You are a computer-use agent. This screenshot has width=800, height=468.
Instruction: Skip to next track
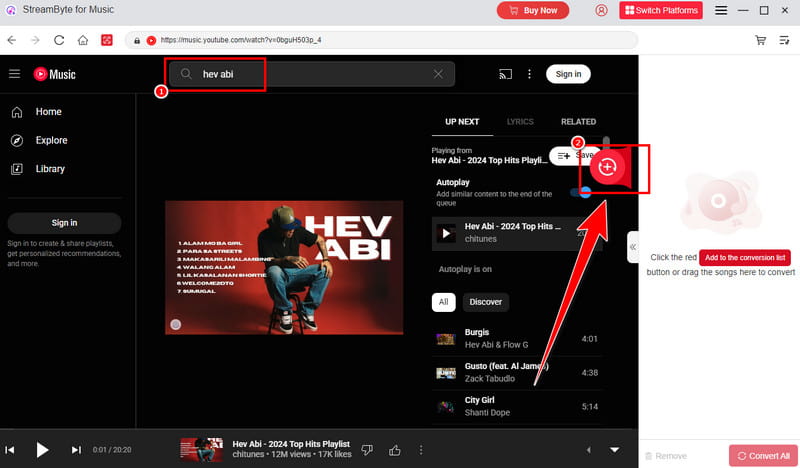point(76,450)
